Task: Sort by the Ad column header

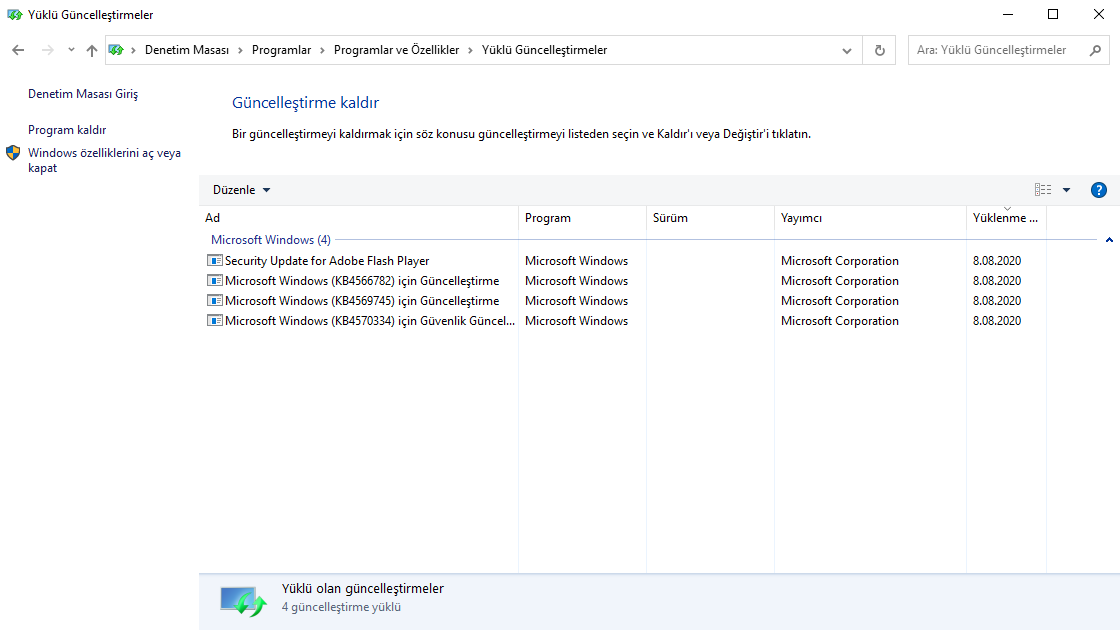Action: tap(359, 218)
